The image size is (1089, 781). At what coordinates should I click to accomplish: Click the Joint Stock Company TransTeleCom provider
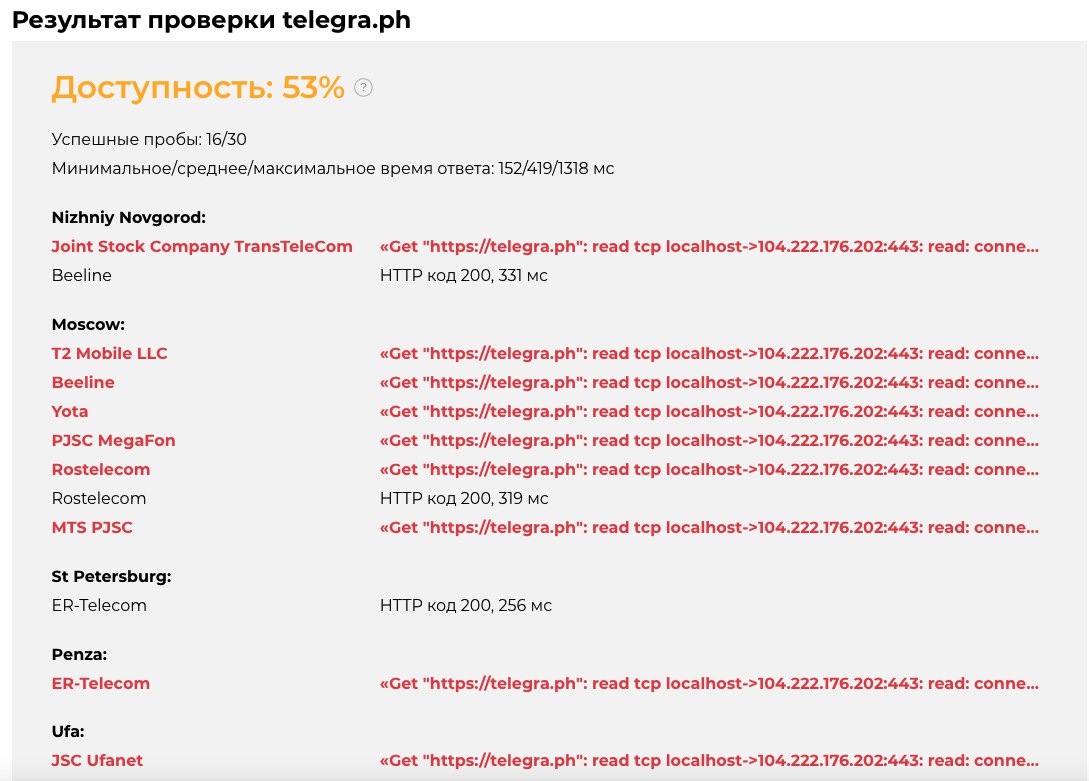click(x=202, y=246)
